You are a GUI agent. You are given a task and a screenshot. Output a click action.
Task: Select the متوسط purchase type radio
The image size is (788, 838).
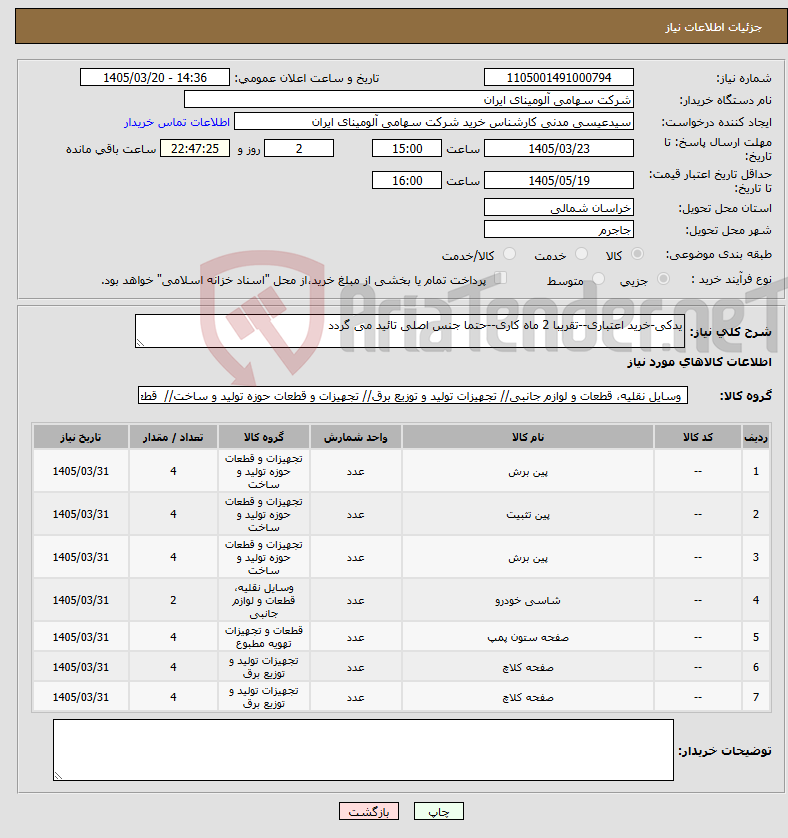(x=598, y=278)
